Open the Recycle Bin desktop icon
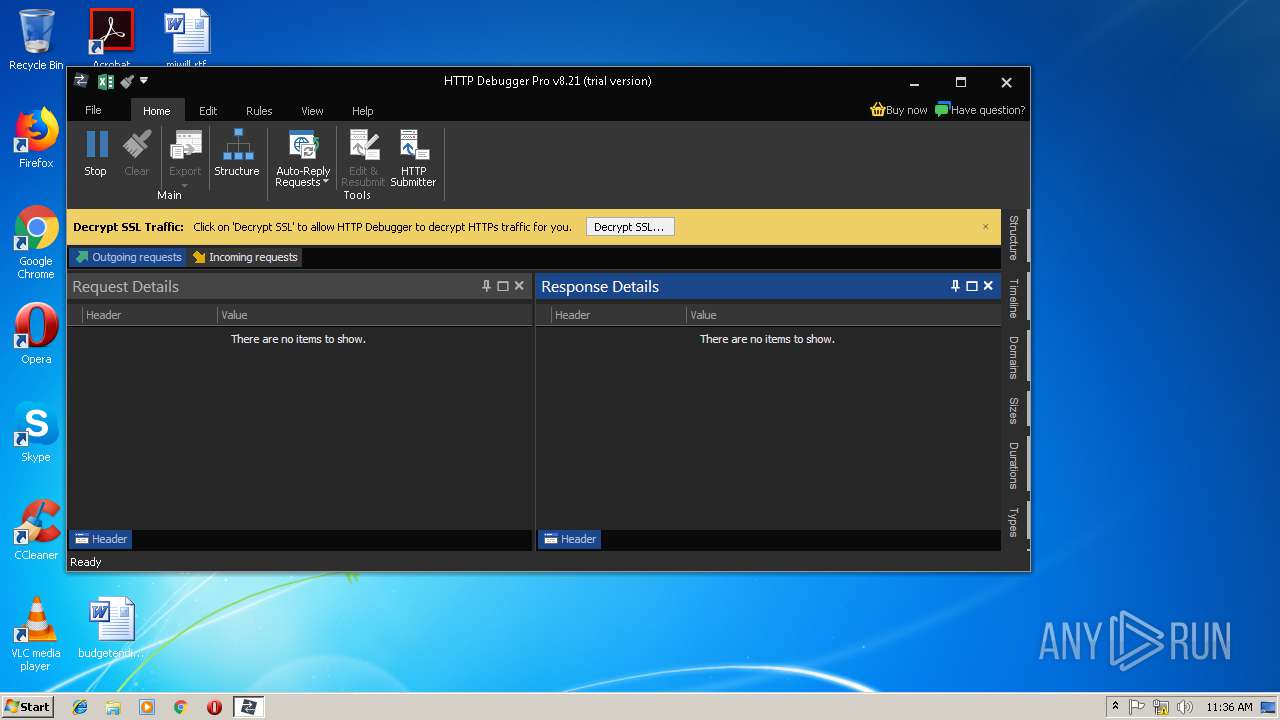Screen dimensions: 1280x720 point(36,40)
